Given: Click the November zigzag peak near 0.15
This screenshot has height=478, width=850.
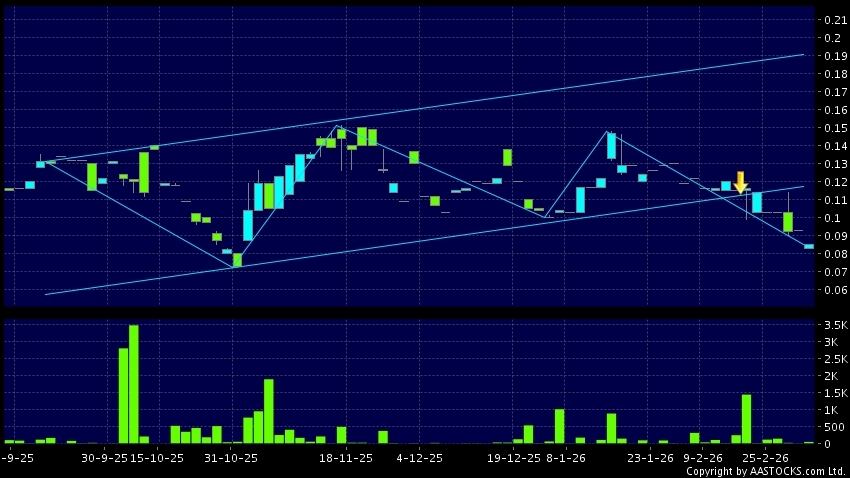Looking at the screenshot, I should (x=338, y=126).
